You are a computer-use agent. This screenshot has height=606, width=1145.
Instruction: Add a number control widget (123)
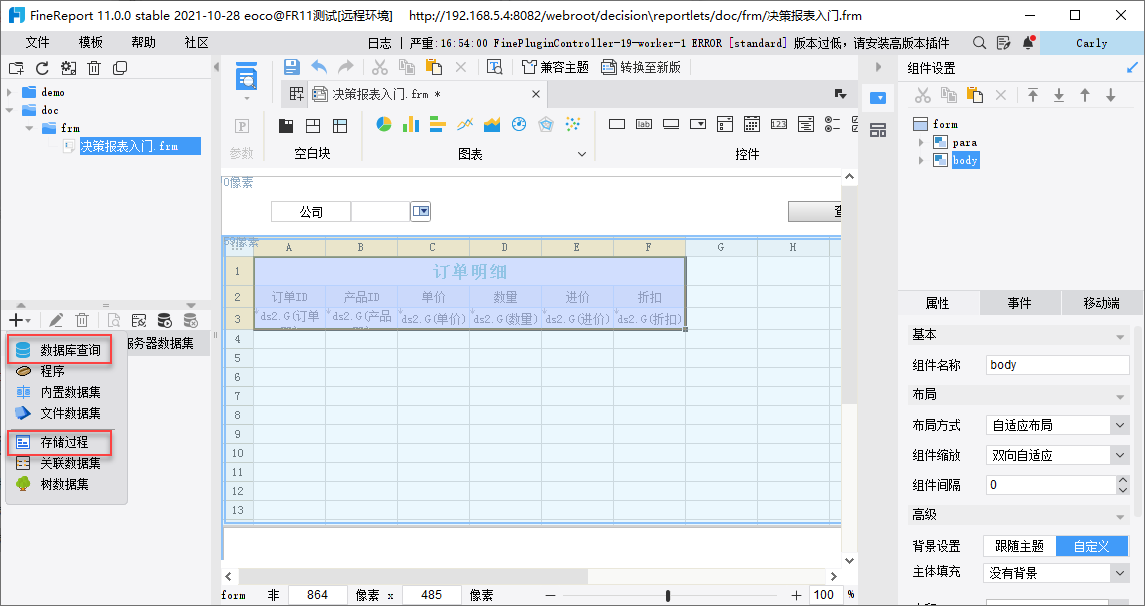[x=778, y=125]
